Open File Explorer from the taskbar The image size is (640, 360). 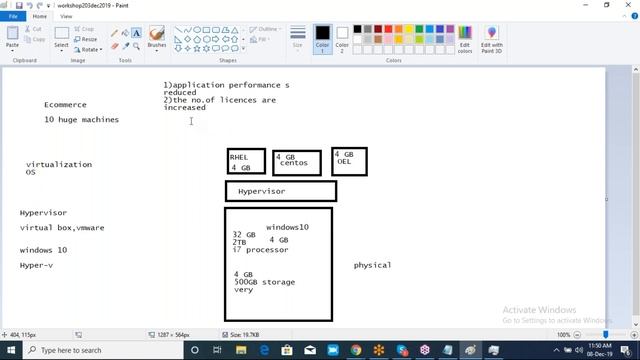coord(241,350)
